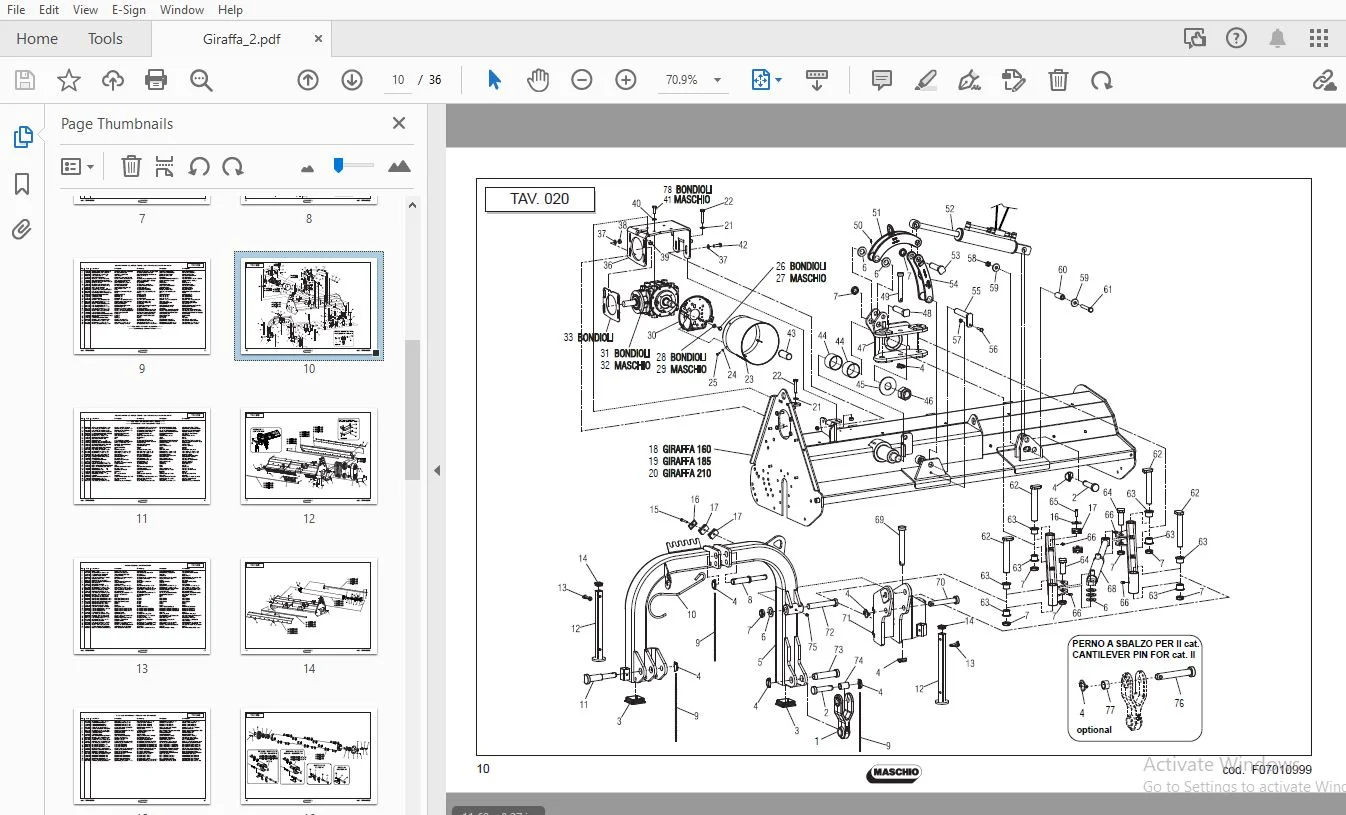
Task: Select the highlight text pen tool
Action: 926,80
